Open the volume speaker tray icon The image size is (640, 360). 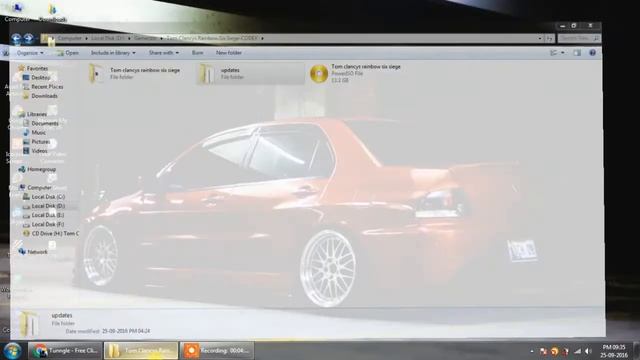tap(588, 351)
